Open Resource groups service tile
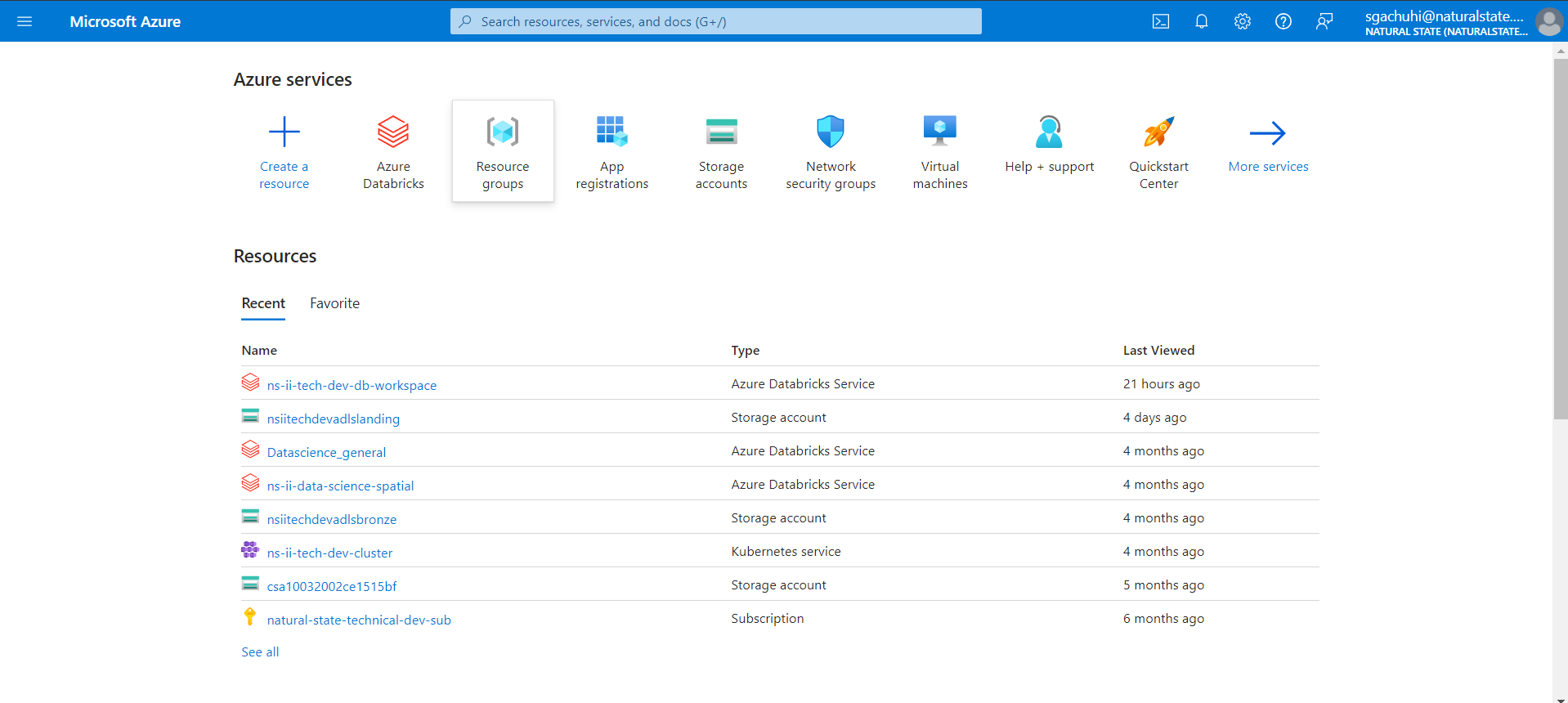Screen dimensions: 1568x703 pyautogui.click(x=503, y=150)
